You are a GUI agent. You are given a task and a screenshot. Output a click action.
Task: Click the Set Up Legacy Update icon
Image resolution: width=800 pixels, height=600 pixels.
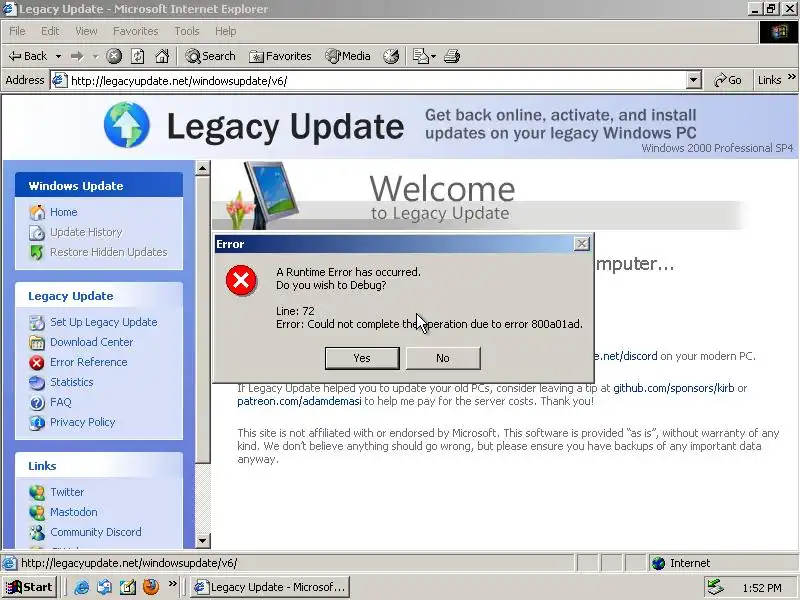[x=37, y=322]
